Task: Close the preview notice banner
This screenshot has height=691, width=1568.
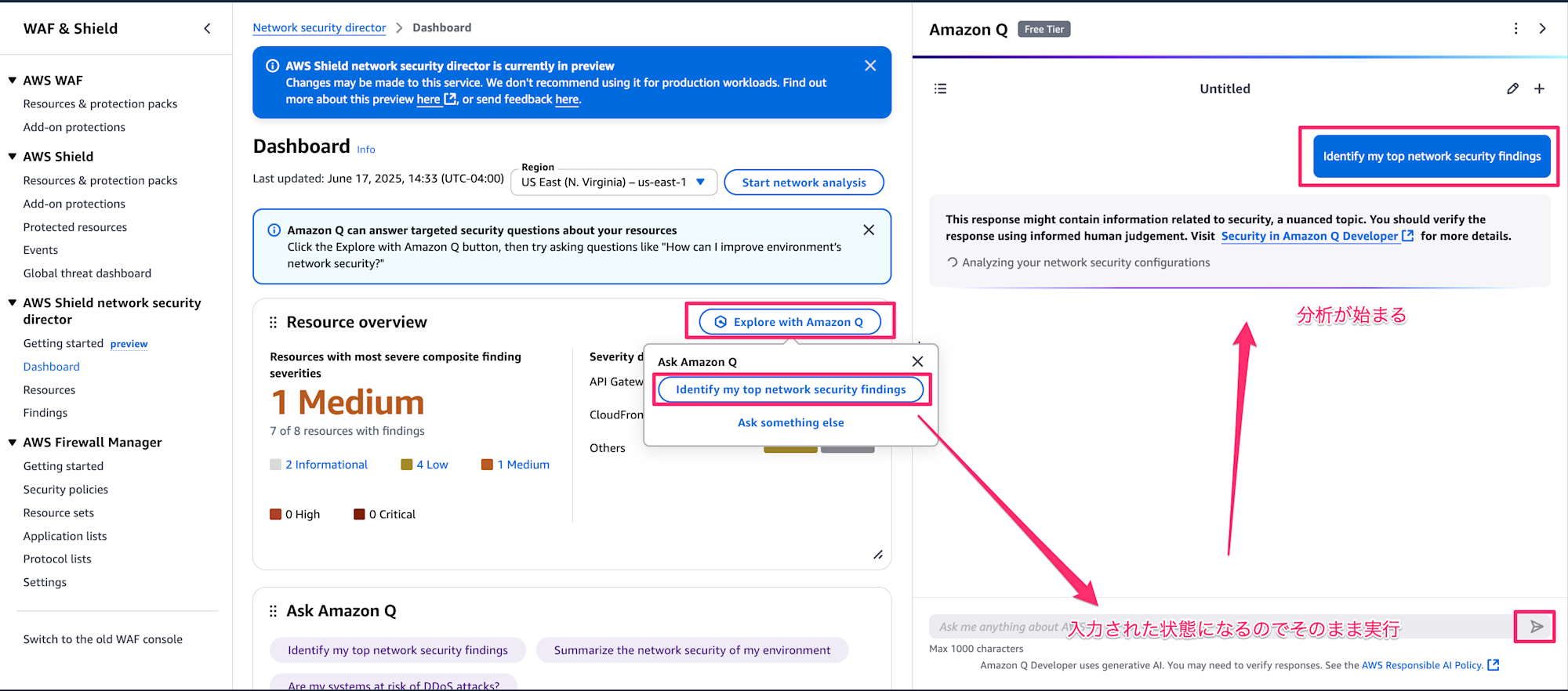Action: (x=870, y=66)
